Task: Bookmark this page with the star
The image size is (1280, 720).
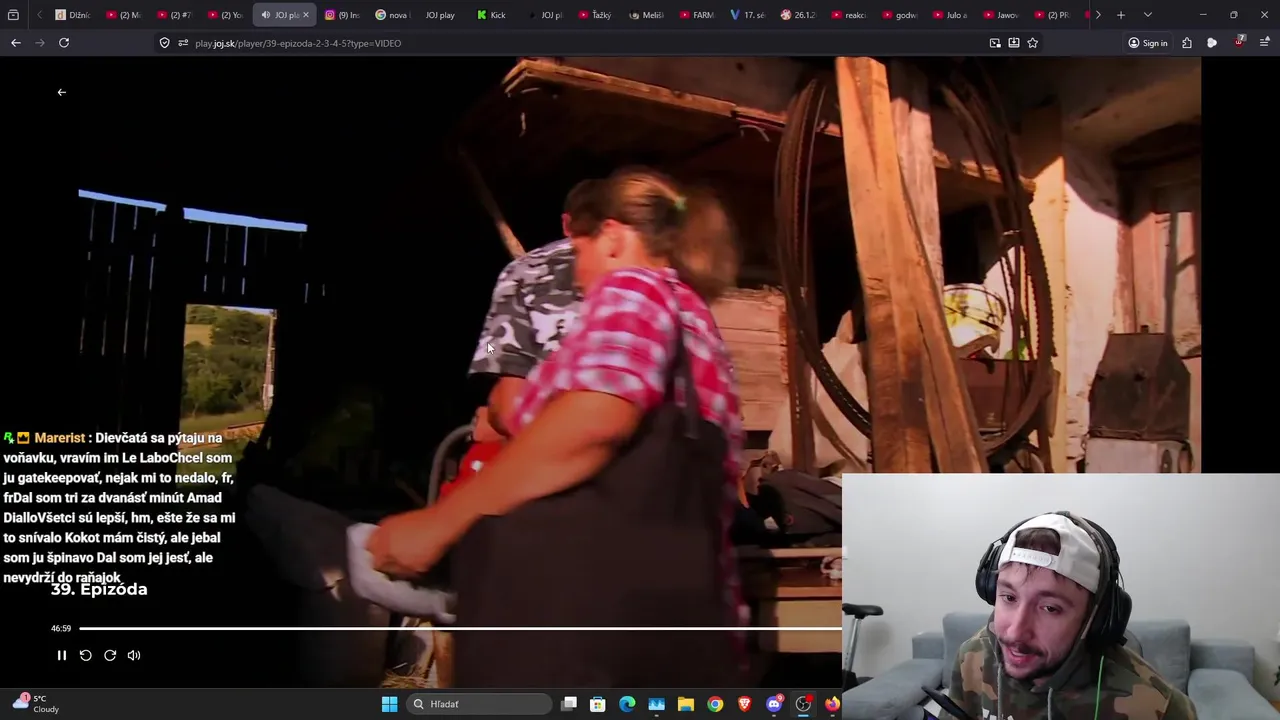Action: (1033, 43)
